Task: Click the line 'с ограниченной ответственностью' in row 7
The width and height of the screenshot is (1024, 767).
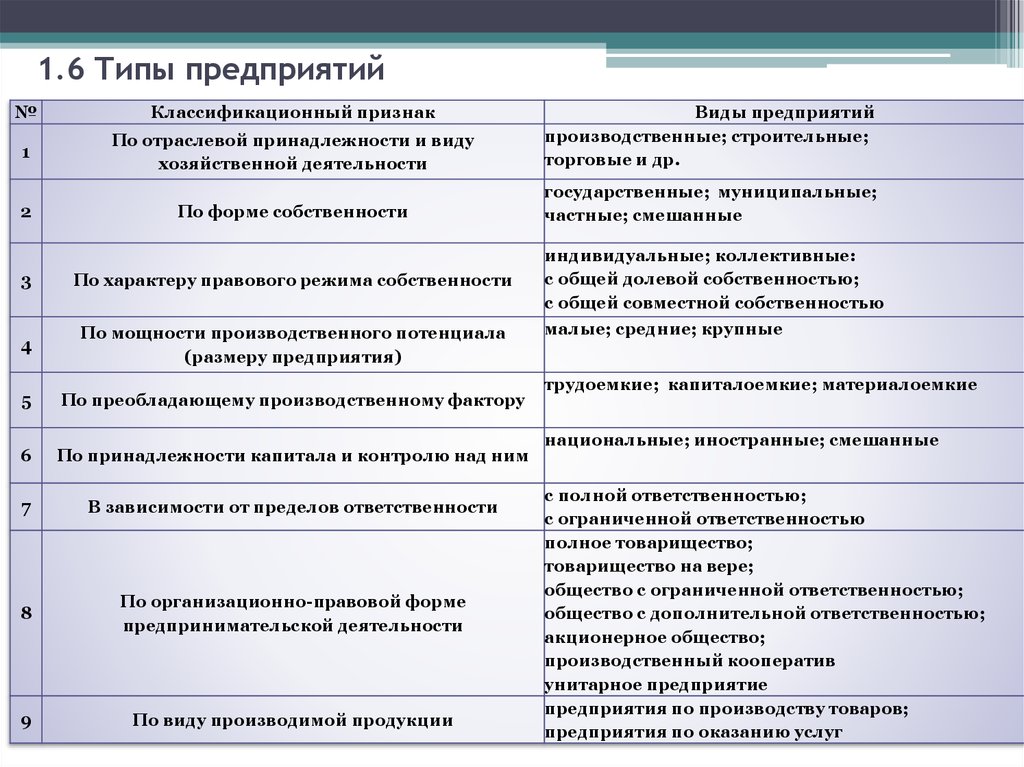Action: [x=704, y=519]
